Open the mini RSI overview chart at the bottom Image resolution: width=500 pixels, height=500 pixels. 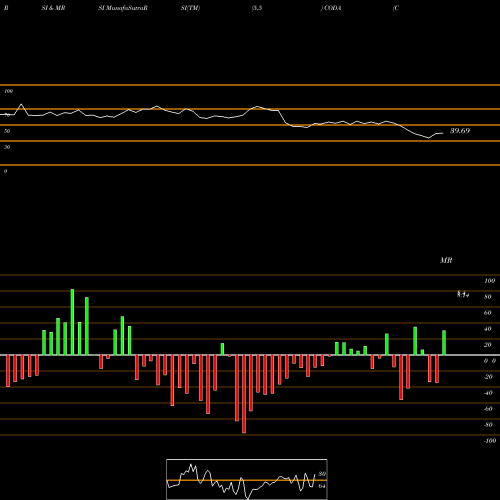[247, 479]
